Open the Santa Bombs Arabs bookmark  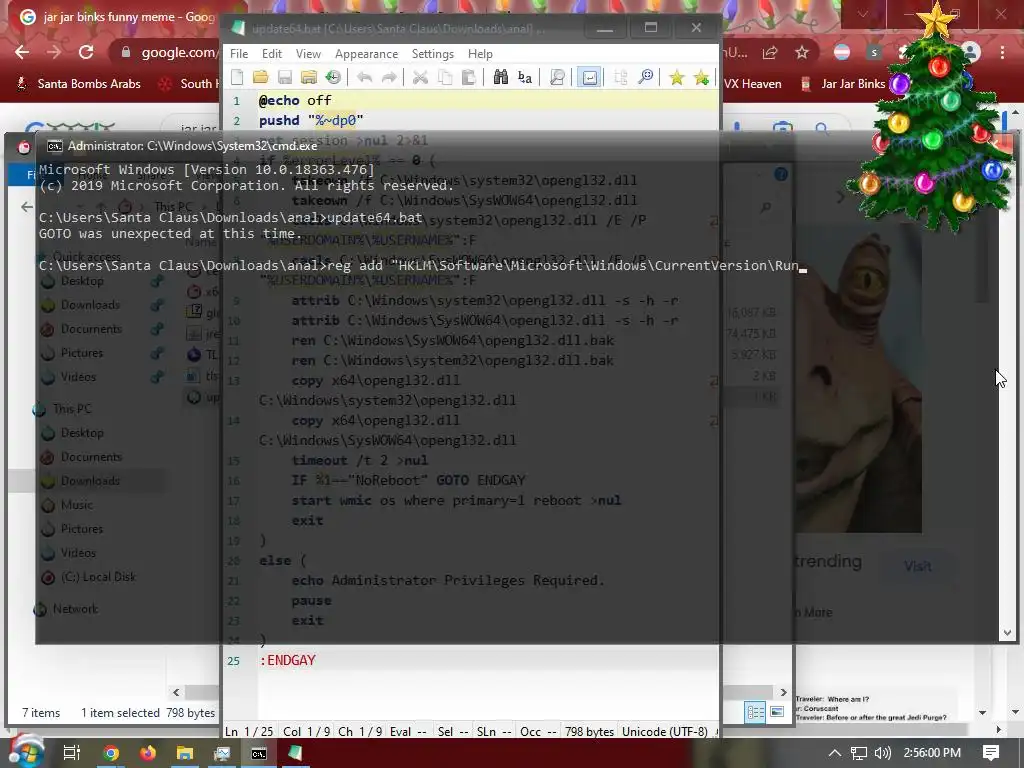78,84
